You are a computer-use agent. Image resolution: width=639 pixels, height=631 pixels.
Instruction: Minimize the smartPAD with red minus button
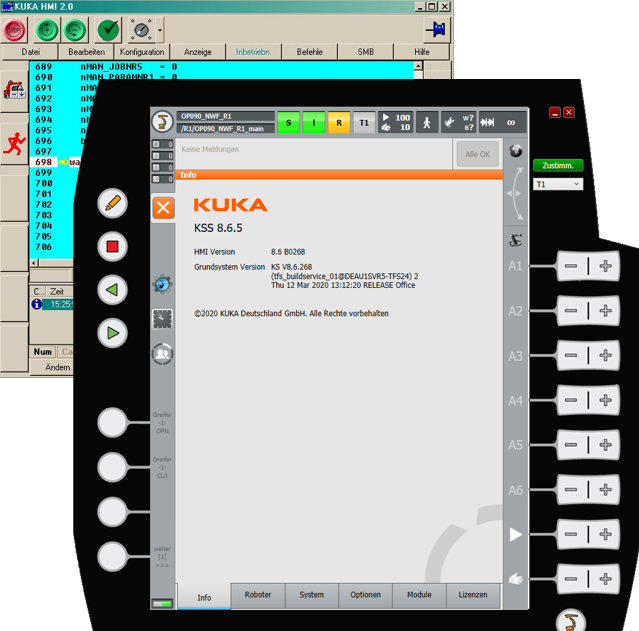coord(555,113)
